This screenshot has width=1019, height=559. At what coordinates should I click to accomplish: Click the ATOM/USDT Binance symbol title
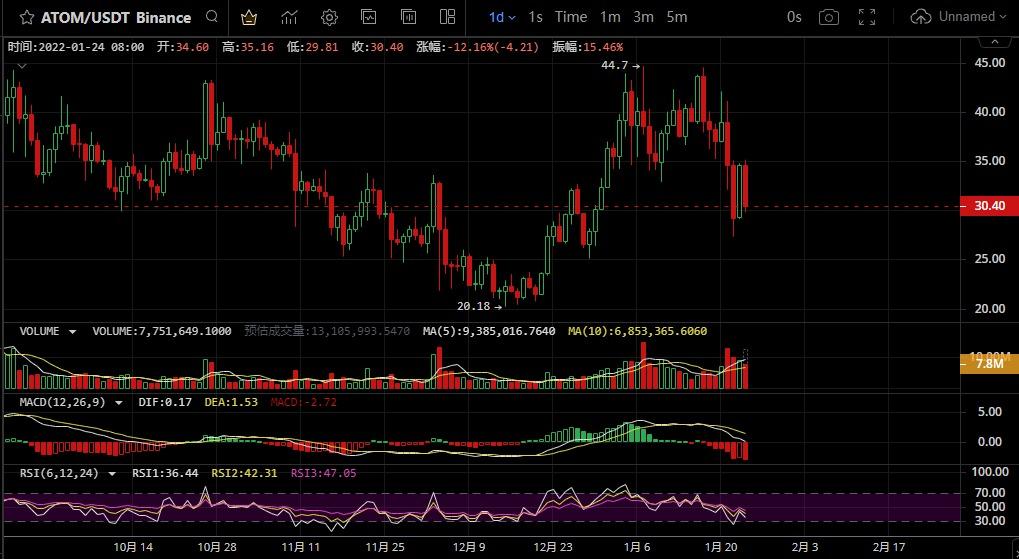tap(116, 17)
